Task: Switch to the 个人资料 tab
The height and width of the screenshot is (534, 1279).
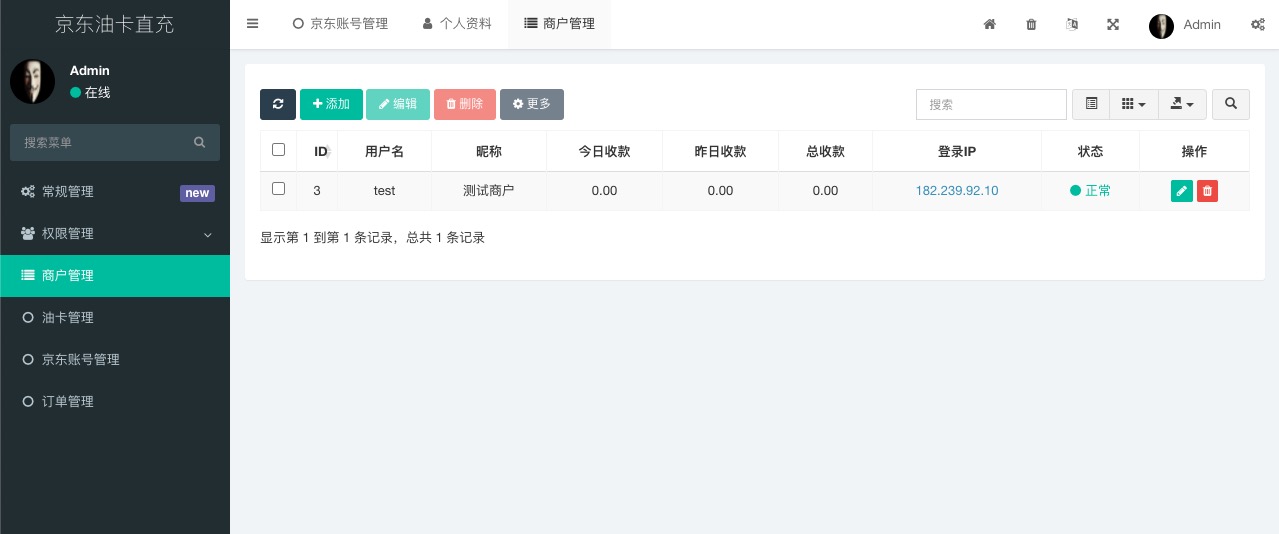Action: (x=457, y=24)
